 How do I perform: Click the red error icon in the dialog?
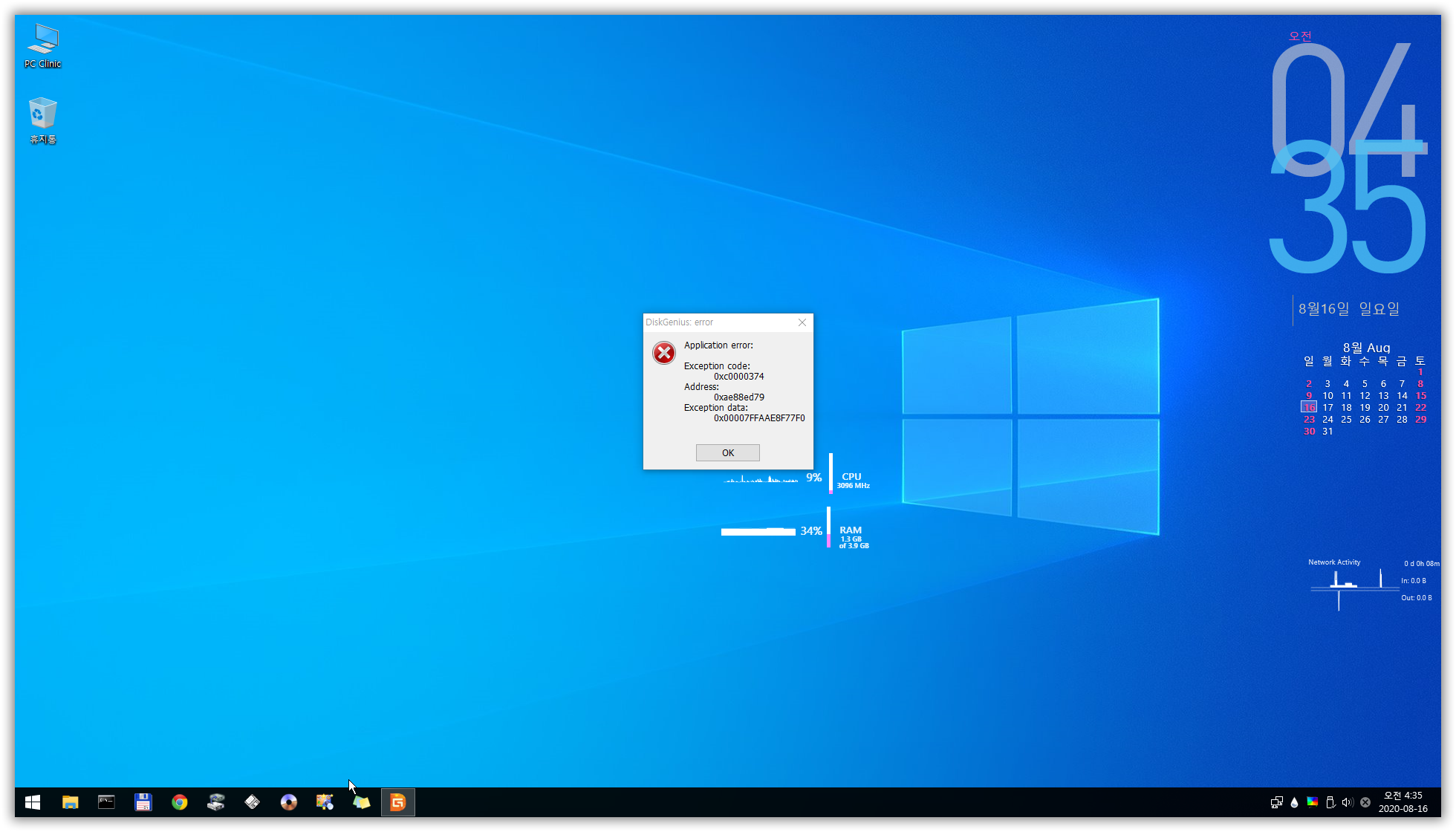click(663, 353)
